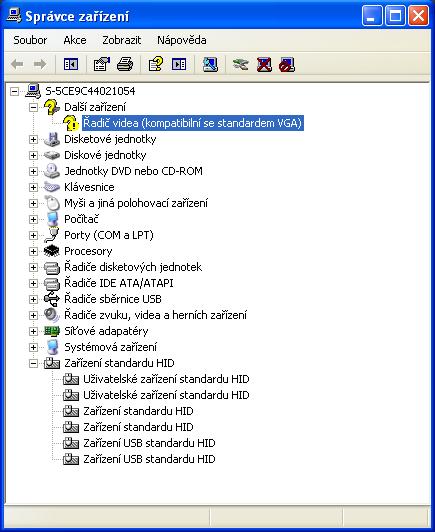Open the Help toolbar icon with question mark
Image resolution: width=435 pixels, height=532 pixels.
click(x=156, y=64)
